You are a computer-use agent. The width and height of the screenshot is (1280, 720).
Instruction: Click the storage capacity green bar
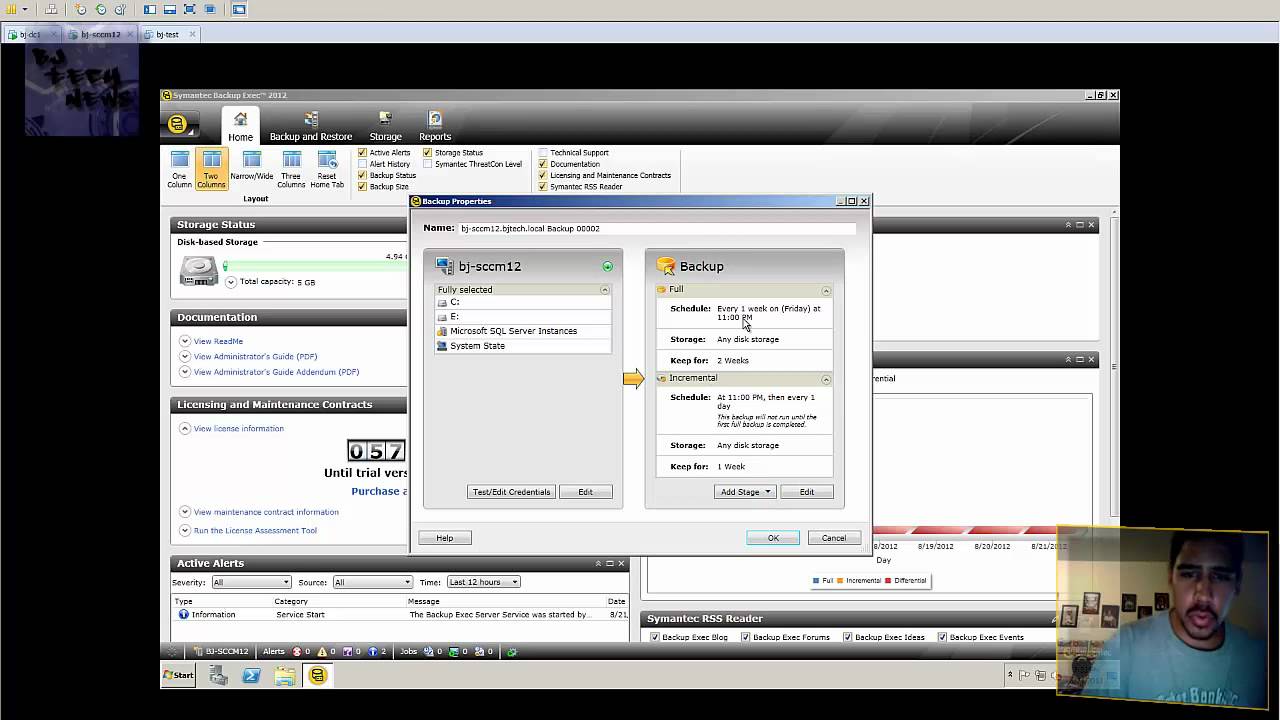[x=315, y=266]
